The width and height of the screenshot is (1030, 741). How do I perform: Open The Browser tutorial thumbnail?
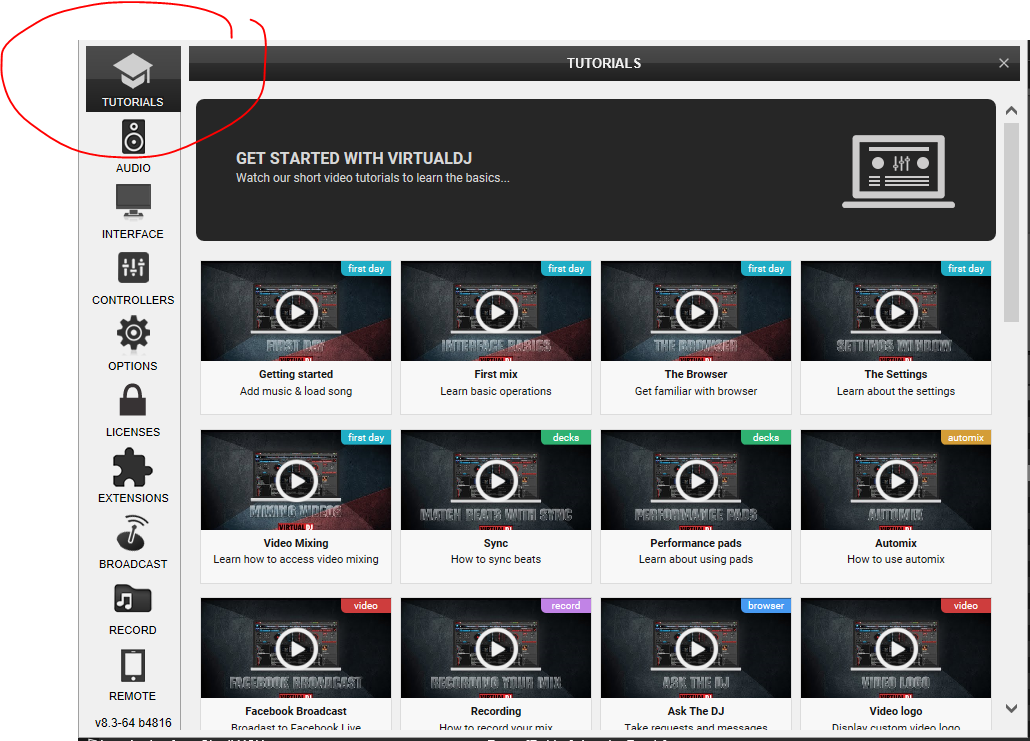(696, 312)
